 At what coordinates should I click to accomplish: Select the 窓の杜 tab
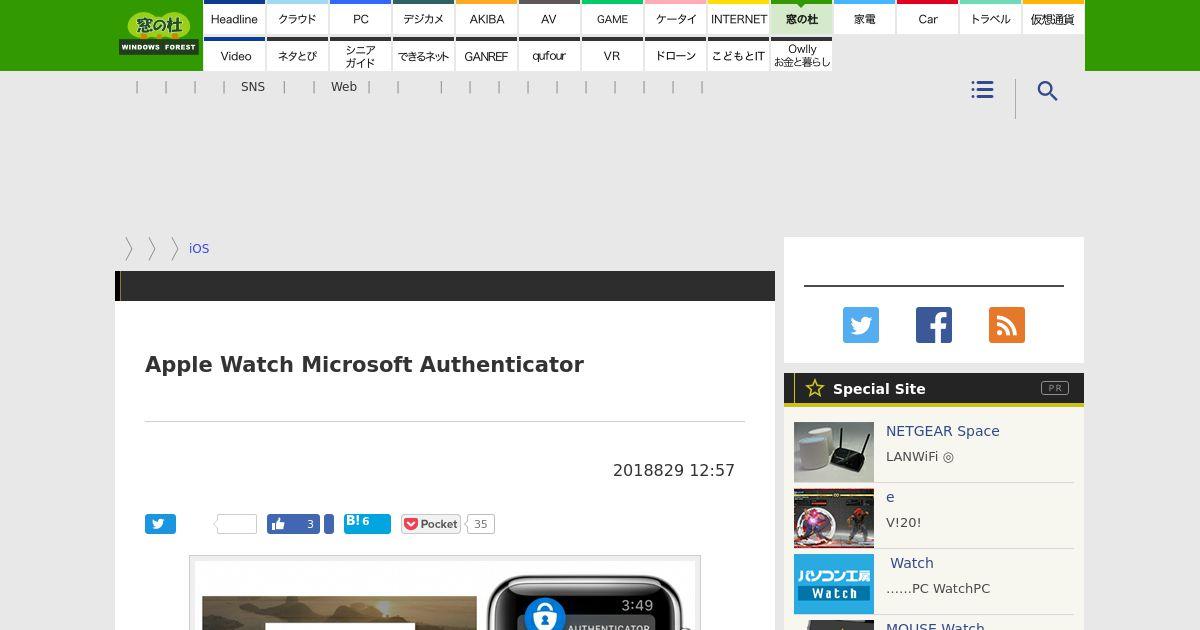pyautogui.click(x=801, y=18)
